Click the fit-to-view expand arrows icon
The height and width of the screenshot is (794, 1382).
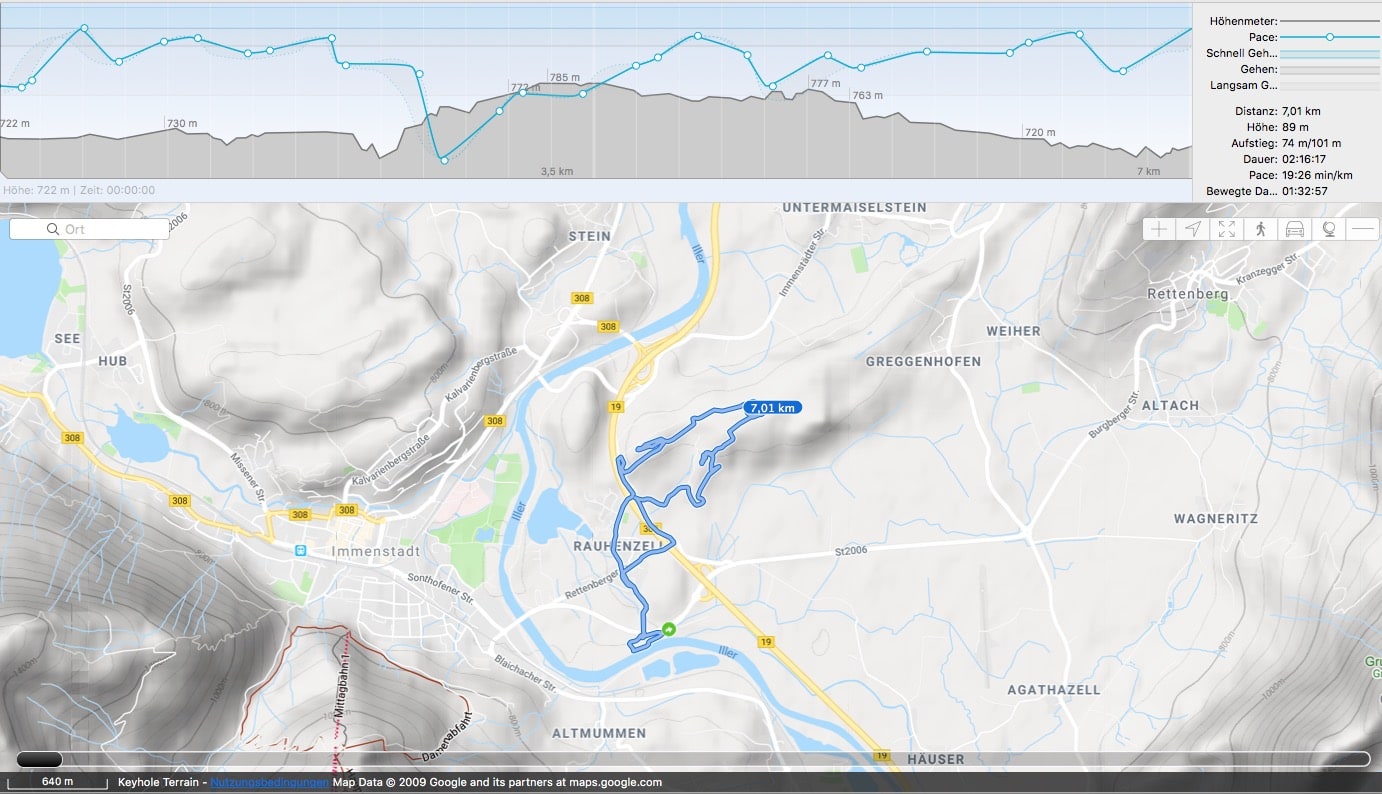[x=1227, y=229]
